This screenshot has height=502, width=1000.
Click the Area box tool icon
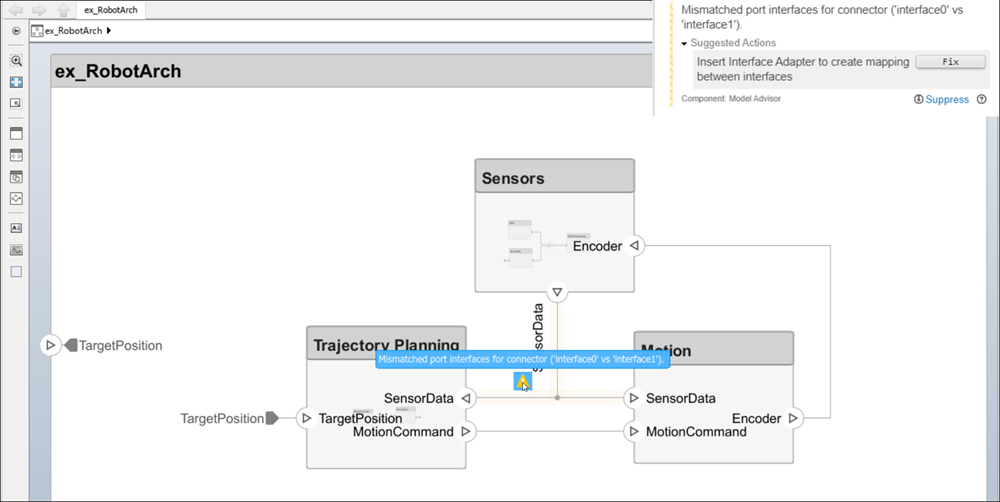click(x=16, y=271)
